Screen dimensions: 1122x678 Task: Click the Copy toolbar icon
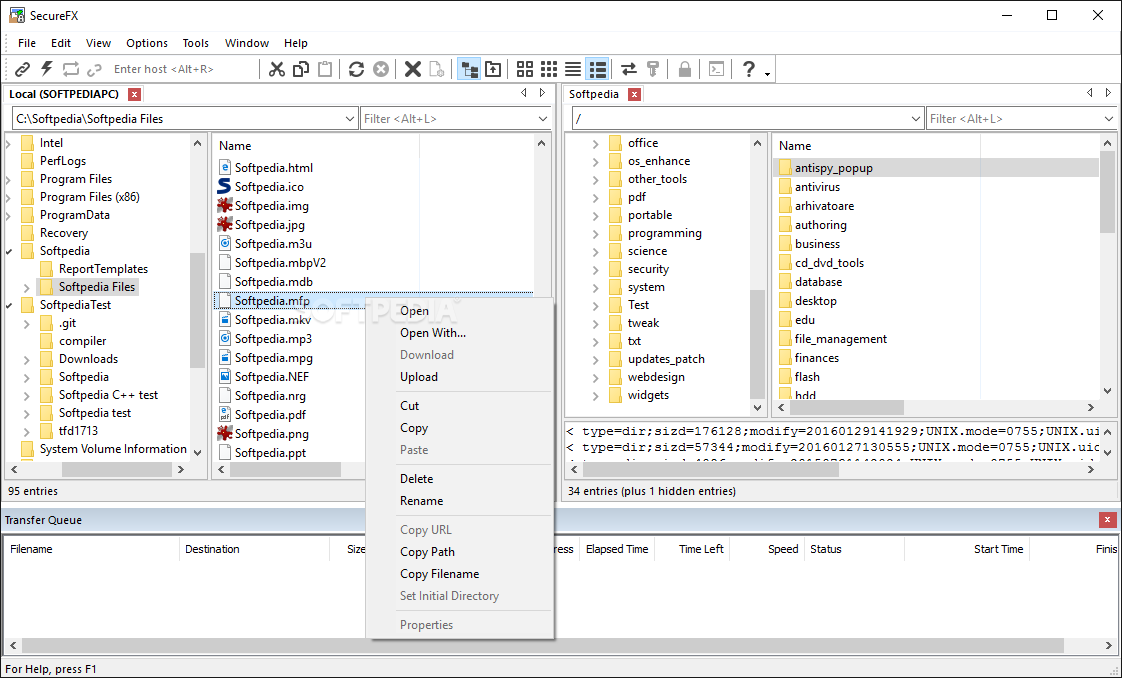[x=301, y=69]
